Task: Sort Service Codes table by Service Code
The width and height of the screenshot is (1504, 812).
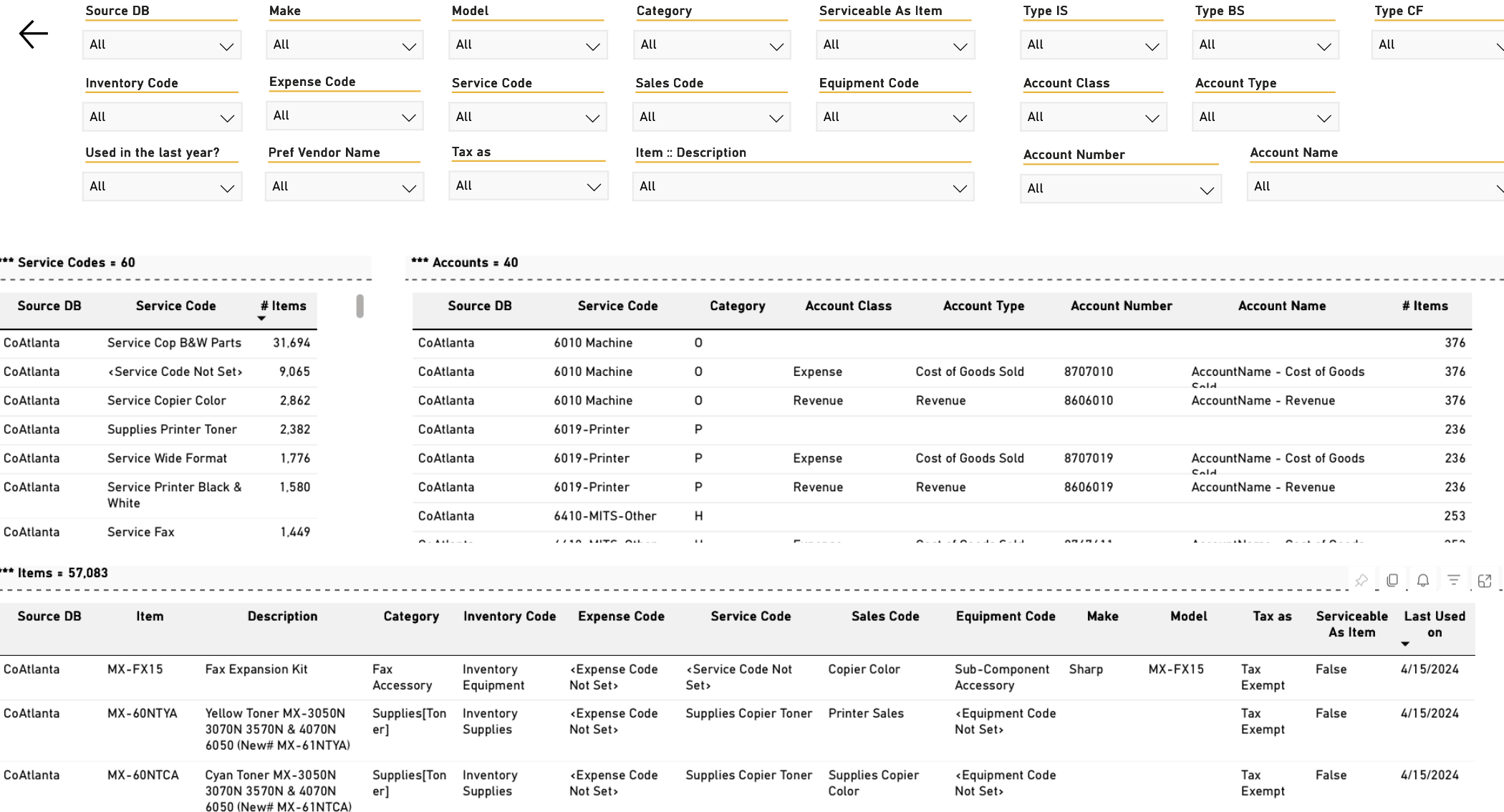Action: point(175,306)
